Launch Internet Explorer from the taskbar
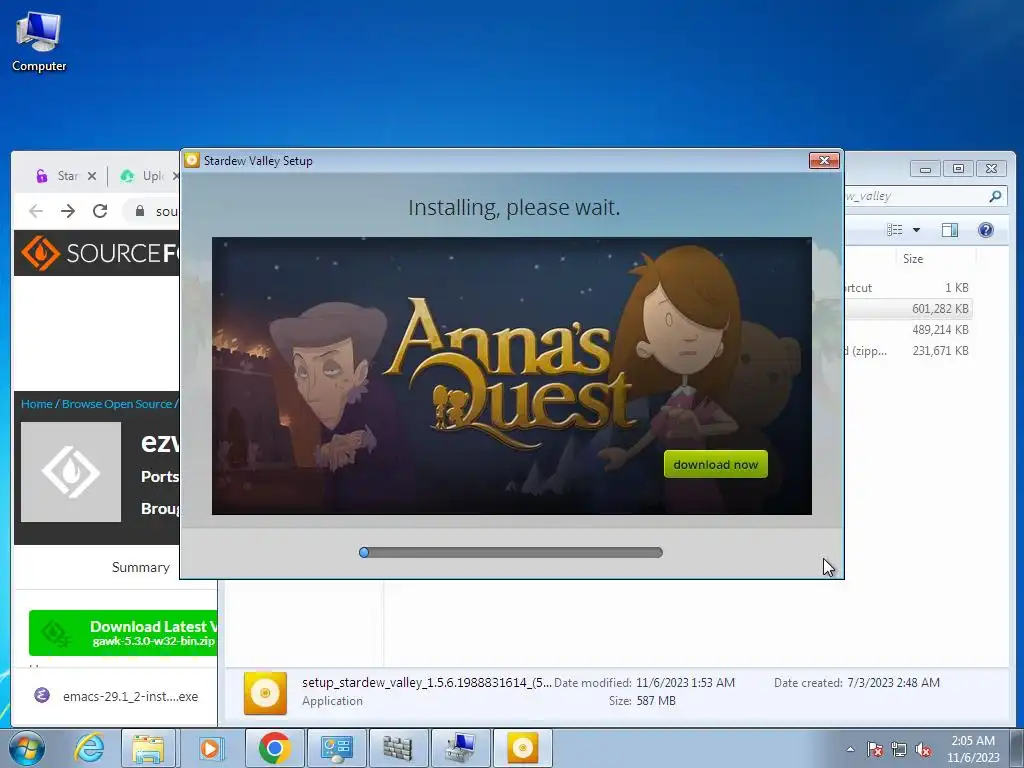The height and width of the screenshot is (768, 1024). (x=89, y=748)
